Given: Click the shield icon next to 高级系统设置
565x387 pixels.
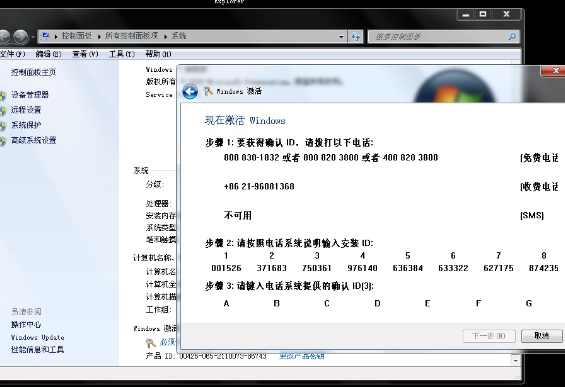Looking at the screenshot, I should (x=3, y=141).
